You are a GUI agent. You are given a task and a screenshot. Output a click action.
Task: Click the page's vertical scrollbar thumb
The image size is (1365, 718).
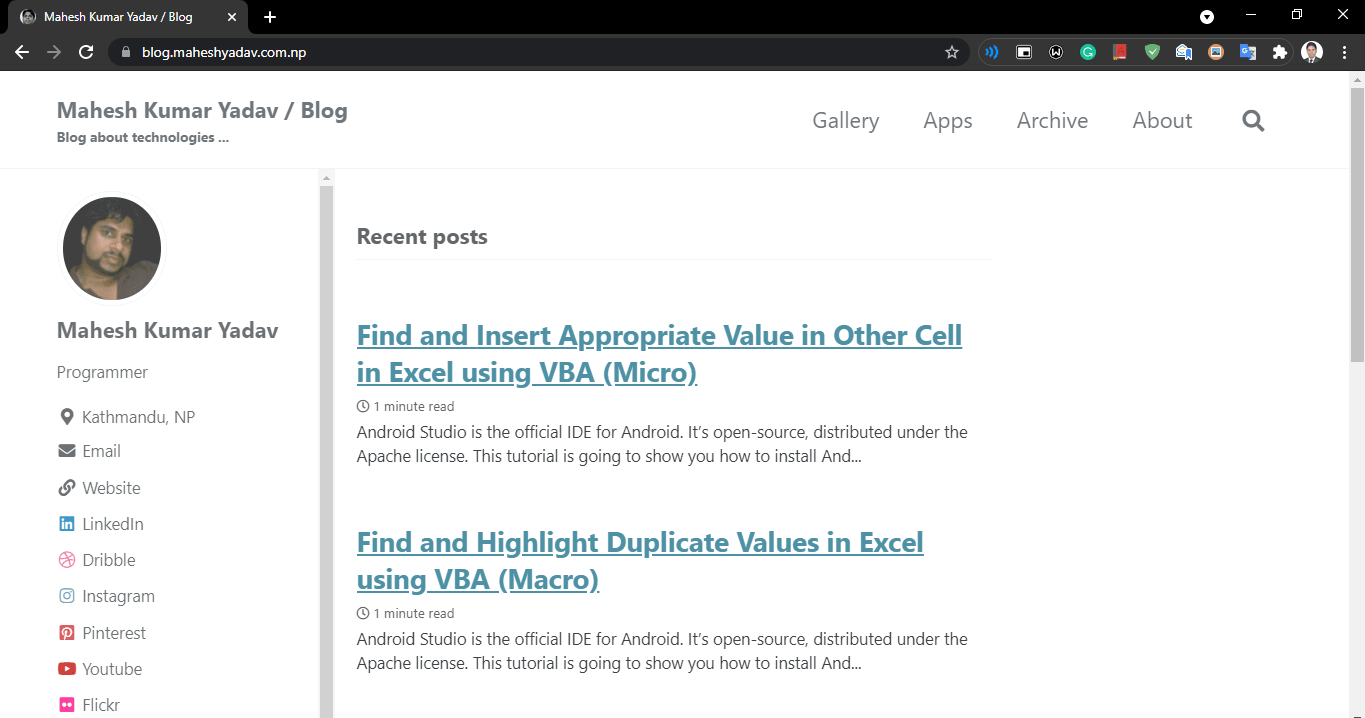[1357, 225]
